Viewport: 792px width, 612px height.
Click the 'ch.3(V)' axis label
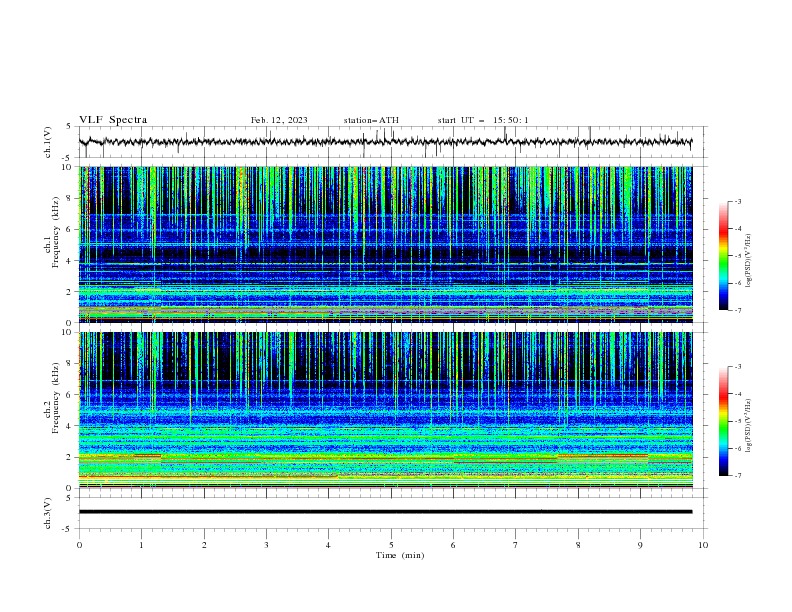(48, 513)
